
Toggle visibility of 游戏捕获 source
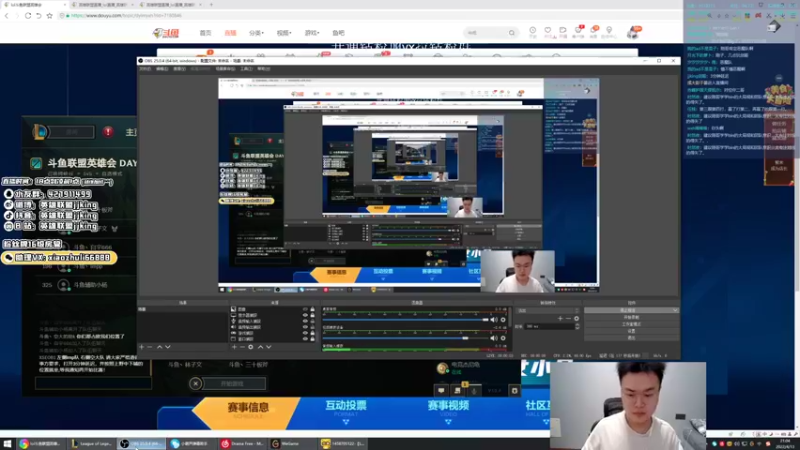pos(305,333)
